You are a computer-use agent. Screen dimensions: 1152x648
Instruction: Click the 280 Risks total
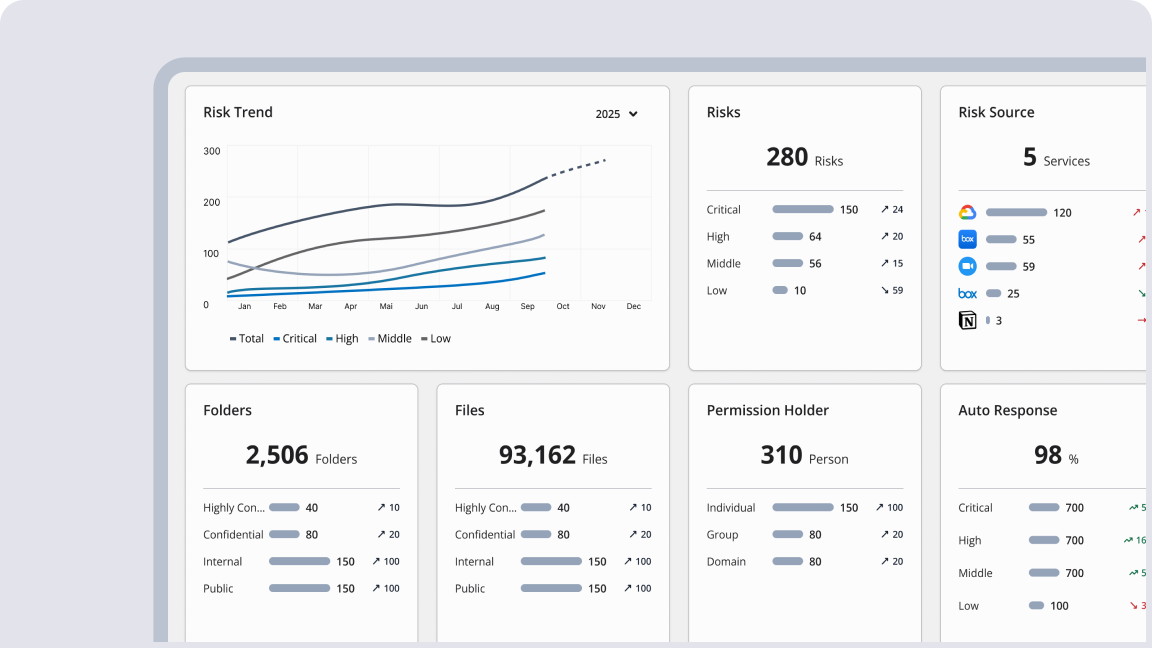(x=804, y=157)
